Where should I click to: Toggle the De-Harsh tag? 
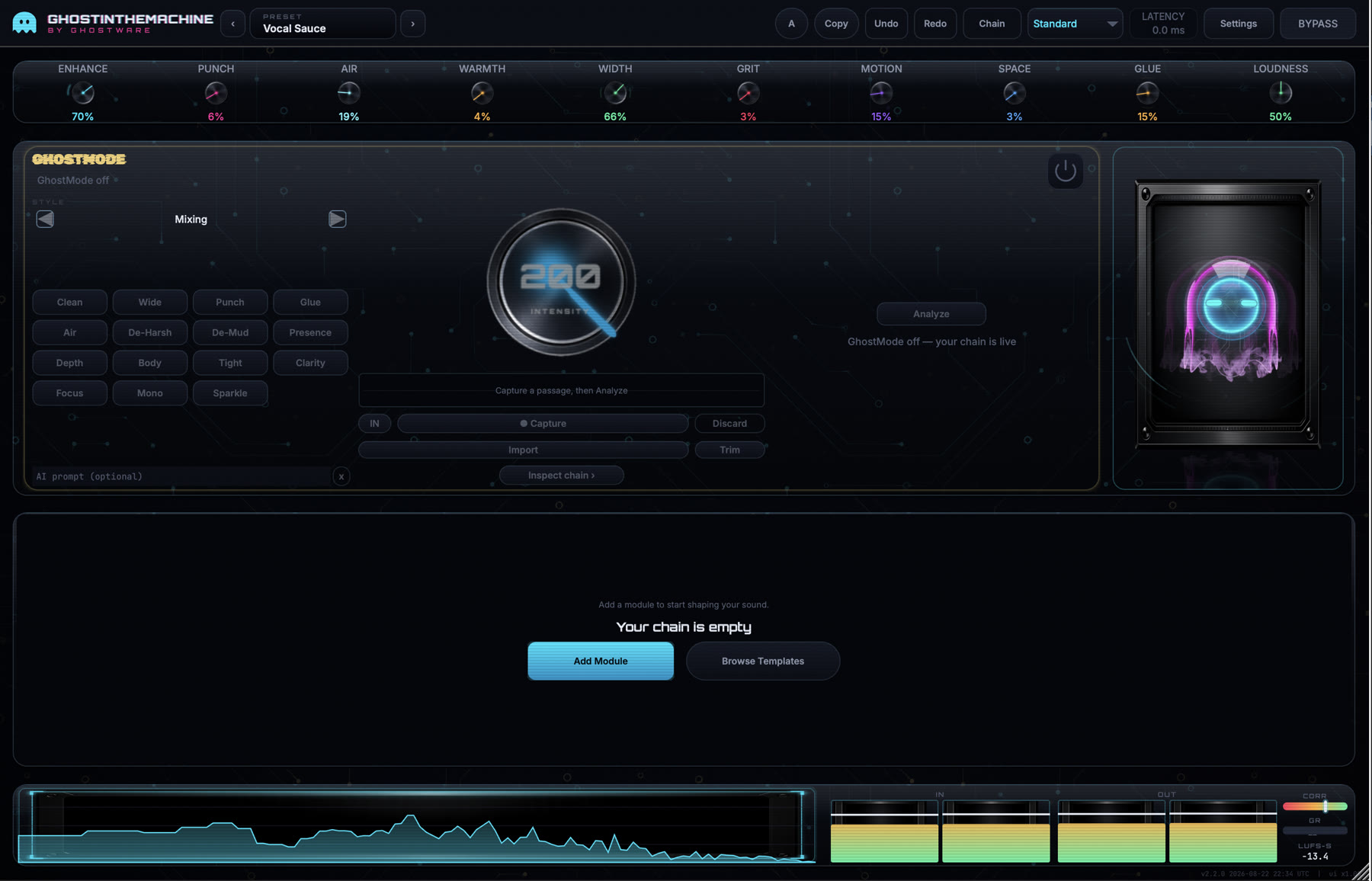click(x=150, y=333)
